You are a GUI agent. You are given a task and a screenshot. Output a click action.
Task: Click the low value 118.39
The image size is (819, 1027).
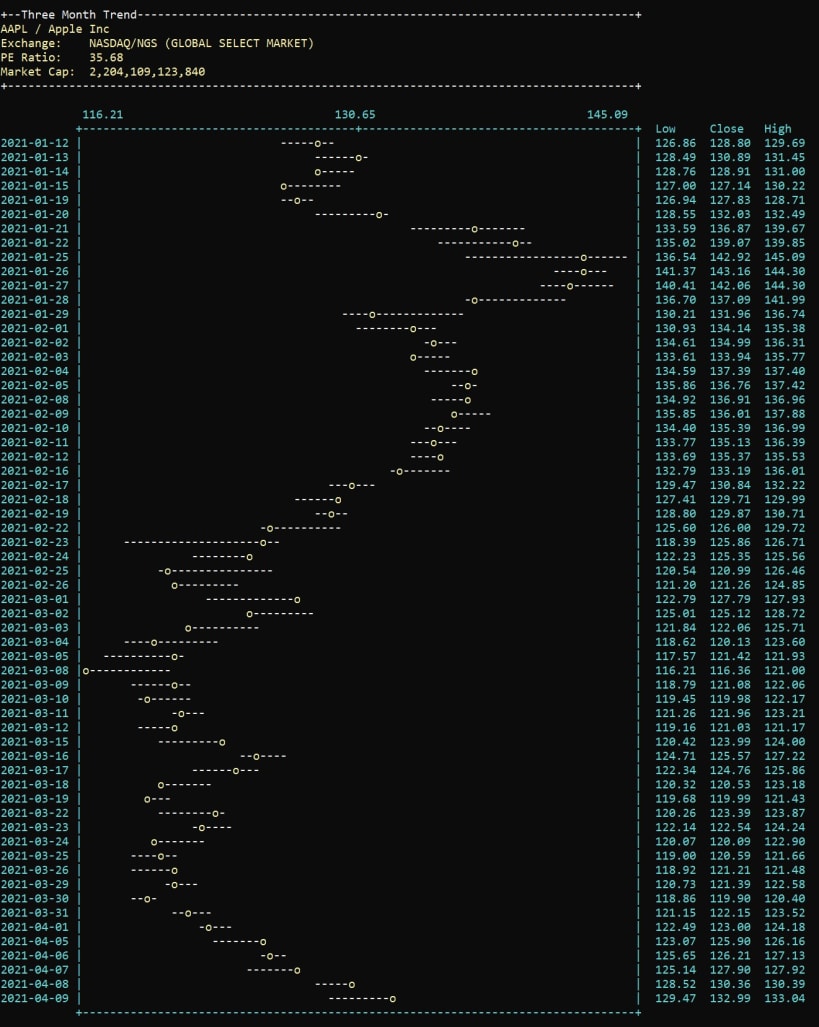click(x=676, y=542)
